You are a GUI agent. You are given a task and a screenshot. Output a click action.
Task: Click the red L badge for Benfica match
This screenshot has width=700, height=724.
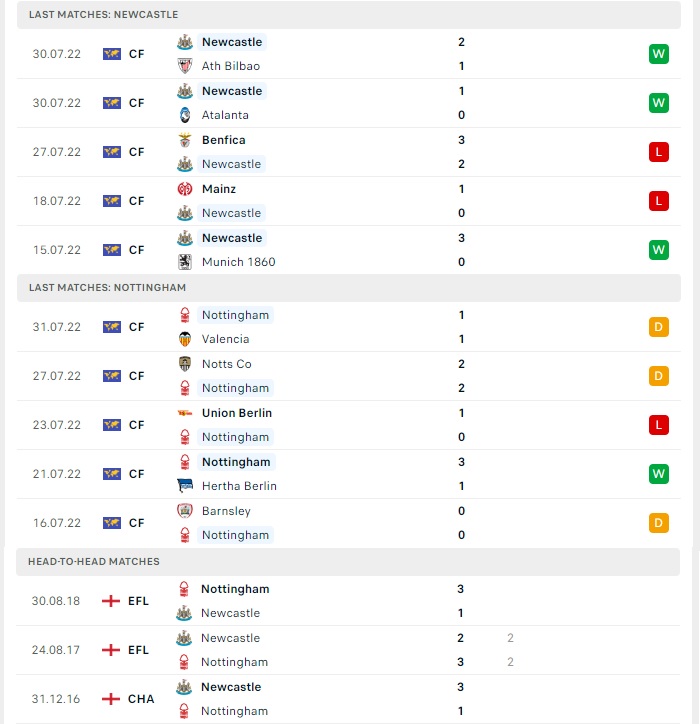tap(658, 152)
